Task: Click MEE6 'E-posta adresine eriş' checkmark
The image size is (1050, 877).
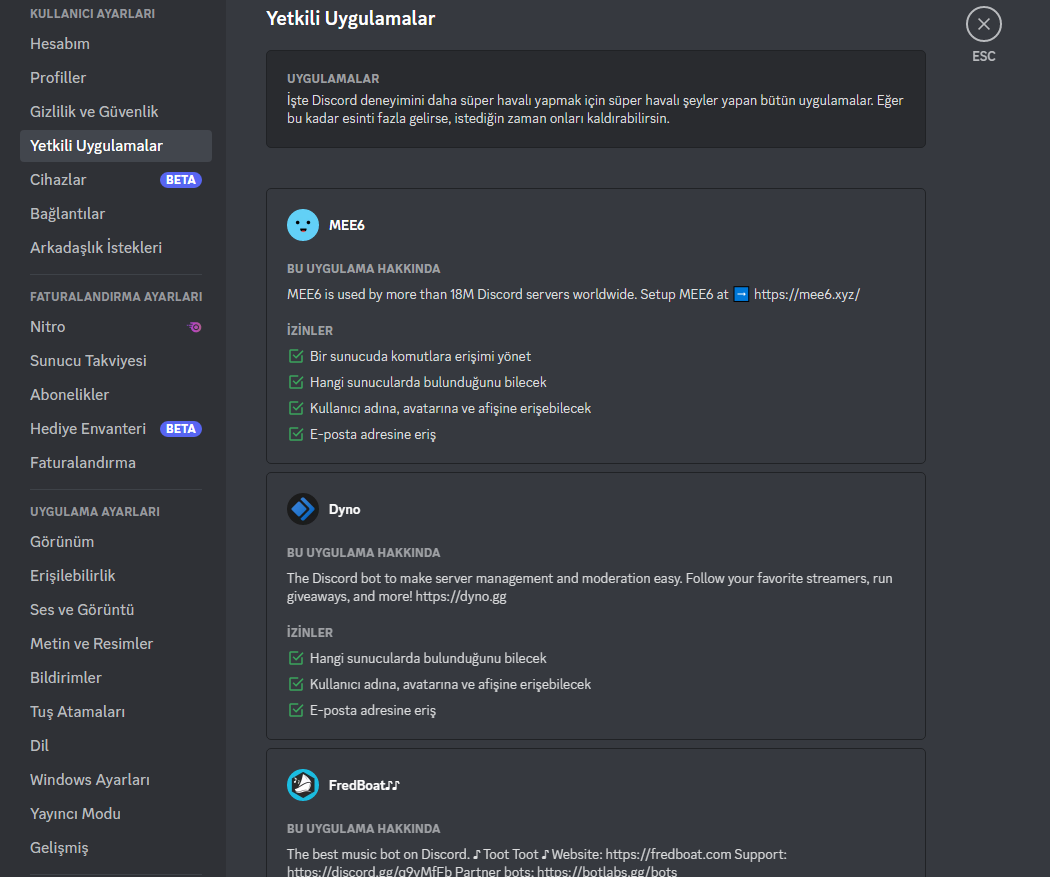Action: pyautogui.click(x=296, y=434)
